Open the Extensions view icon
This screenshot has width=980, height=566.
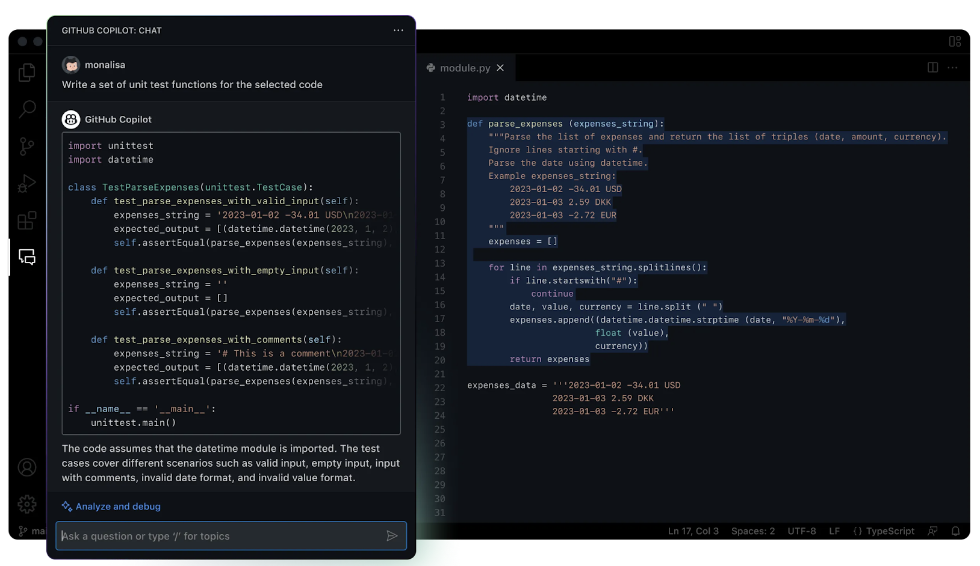27,220
